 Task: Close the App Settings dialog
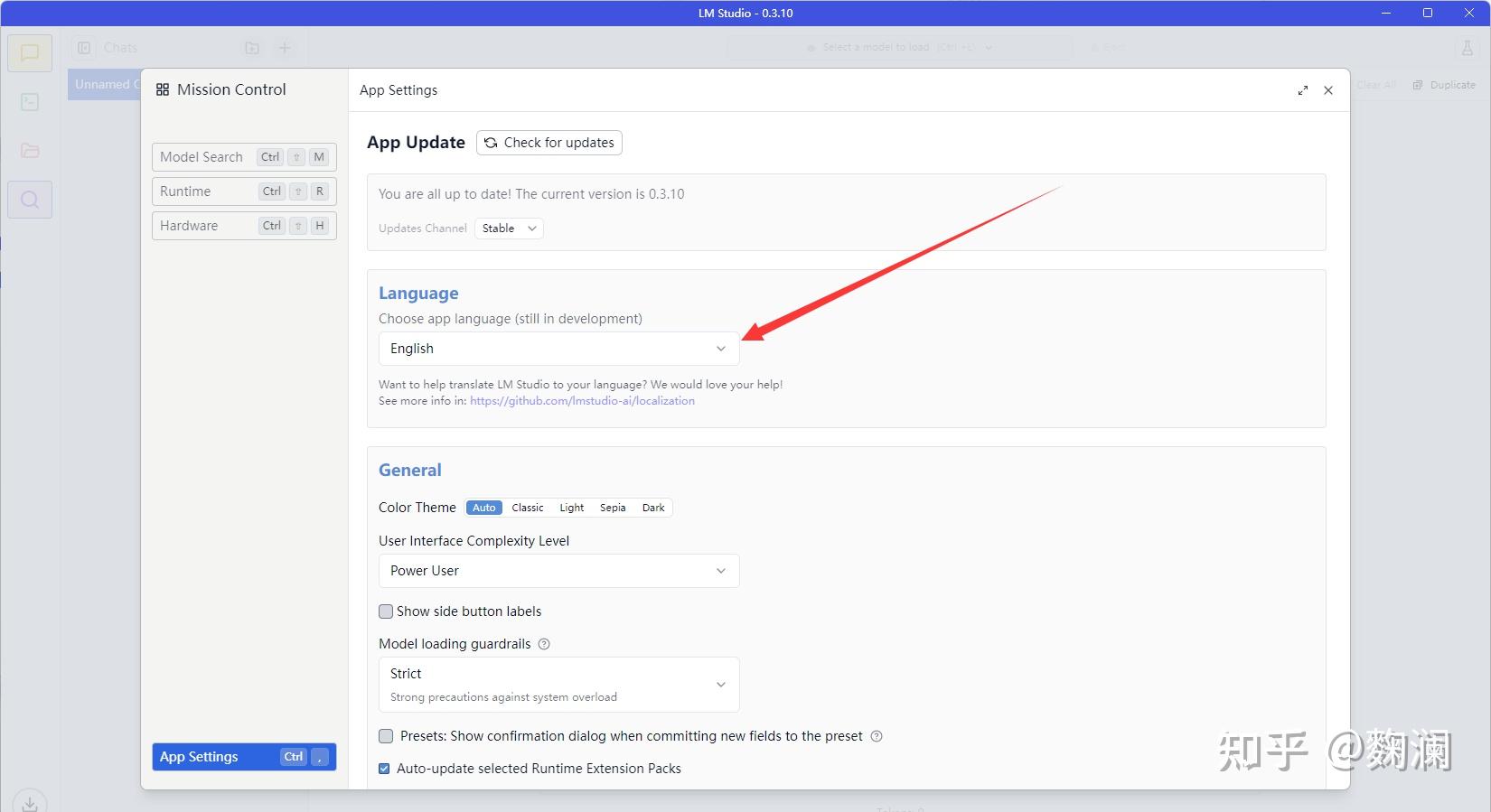pyautogui.click(x=1328, y=90)
